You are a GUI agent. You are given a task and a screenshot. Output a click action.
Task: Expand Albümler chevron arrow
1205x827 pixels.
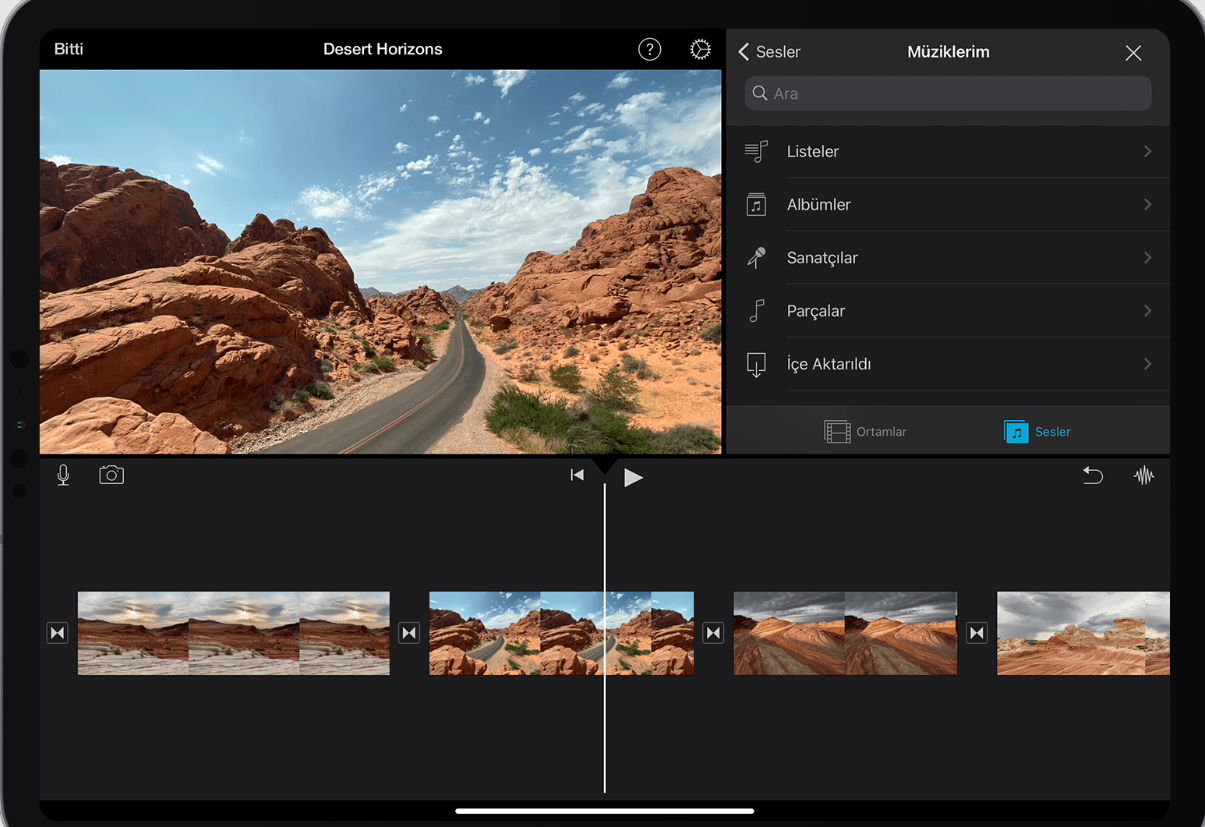coord(1148,205)
